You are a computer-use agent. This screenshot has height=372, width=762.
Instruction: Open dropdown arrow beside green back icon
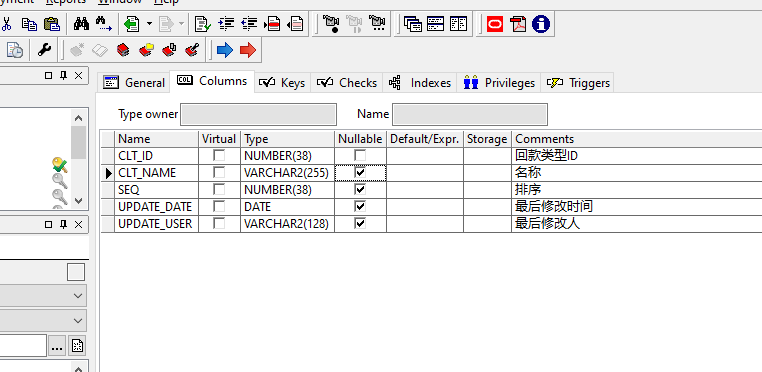tap(149, 23)
